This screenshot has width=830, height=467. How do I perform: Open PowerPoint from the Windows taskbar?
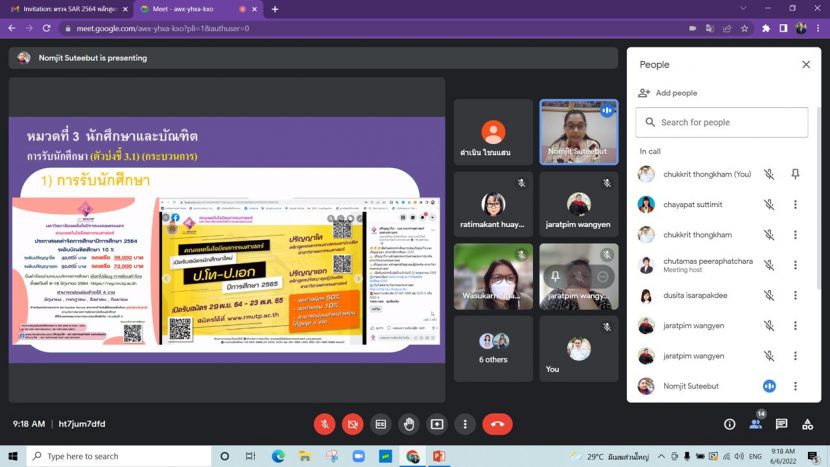click(438, 456)
